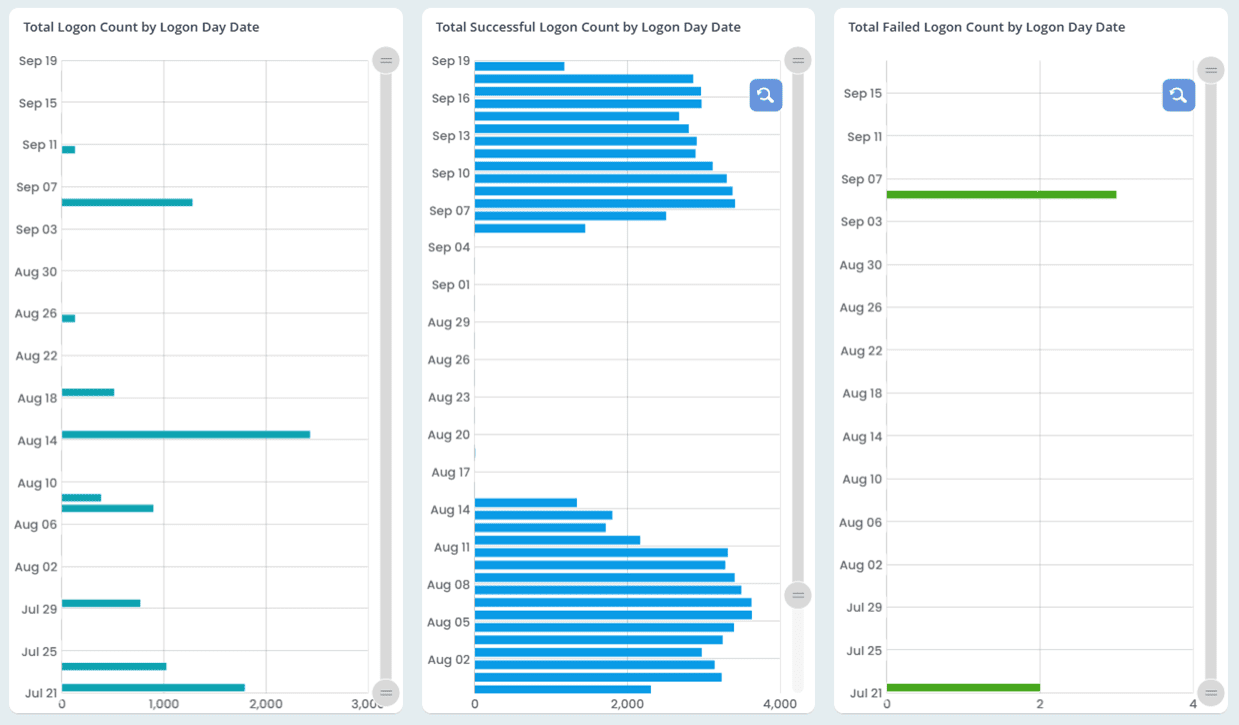Image resolution: width=1239 pixels, height=725 pixels.
Task: Click top scroll handle of Successful Logon chart
Action: 798,61
